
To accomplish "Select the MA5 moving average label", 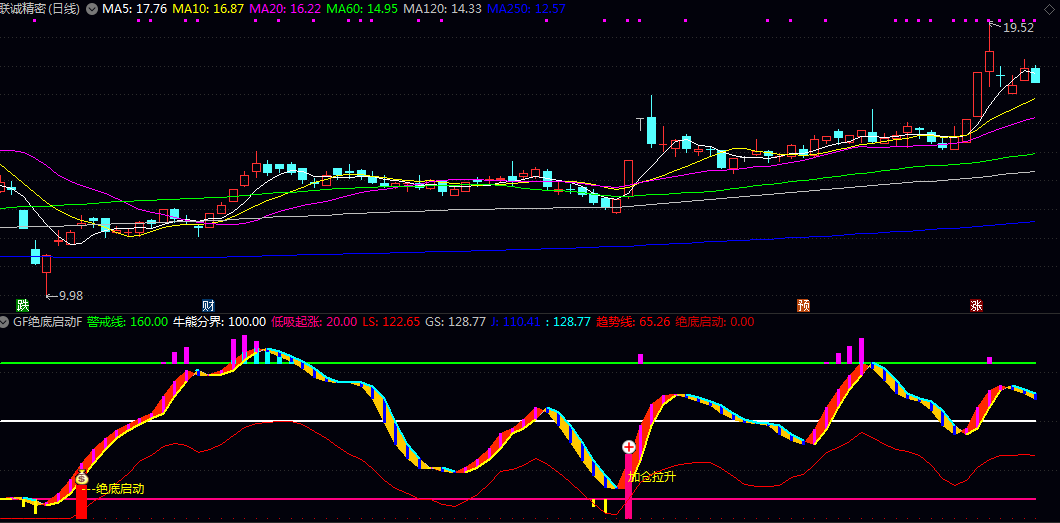I will (x=134, y=8).
